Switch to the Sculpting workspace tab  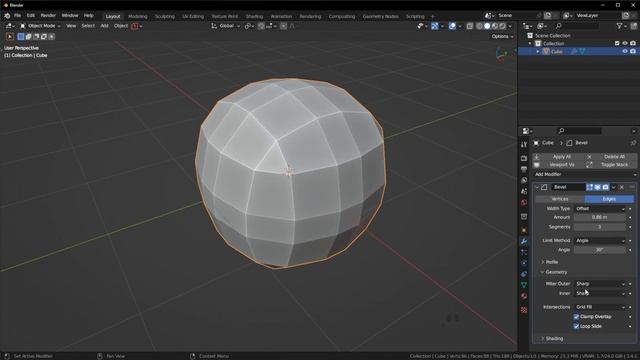click(165, 16)
